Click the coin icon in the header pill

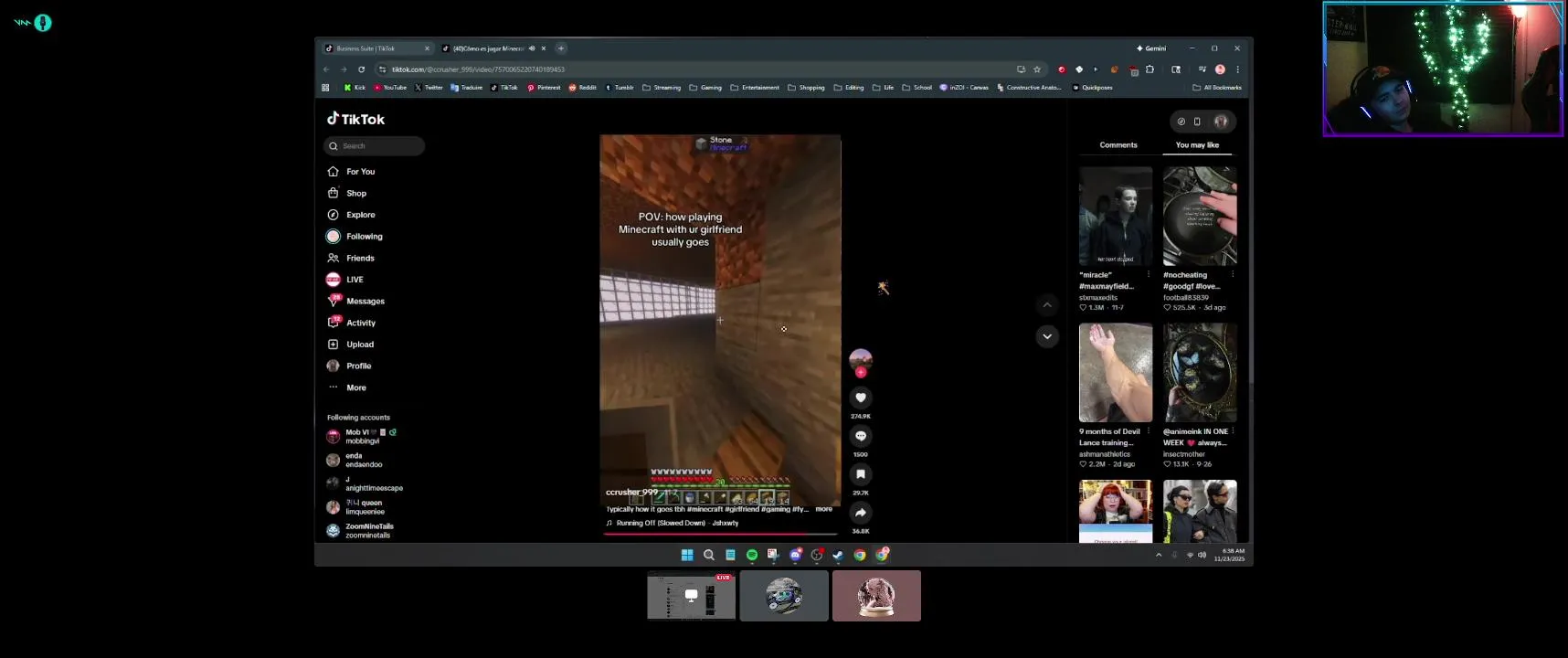[1181, 122]
